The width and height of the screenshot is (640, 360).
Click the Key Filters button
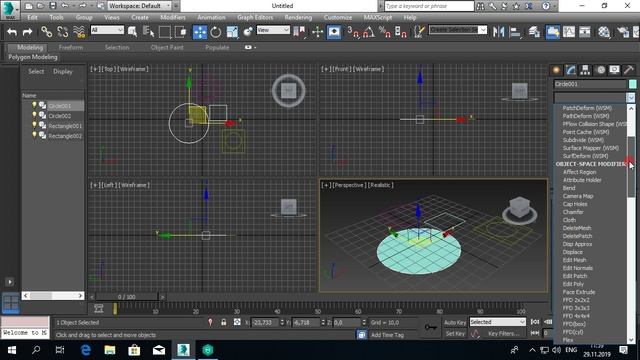point(504,333)
